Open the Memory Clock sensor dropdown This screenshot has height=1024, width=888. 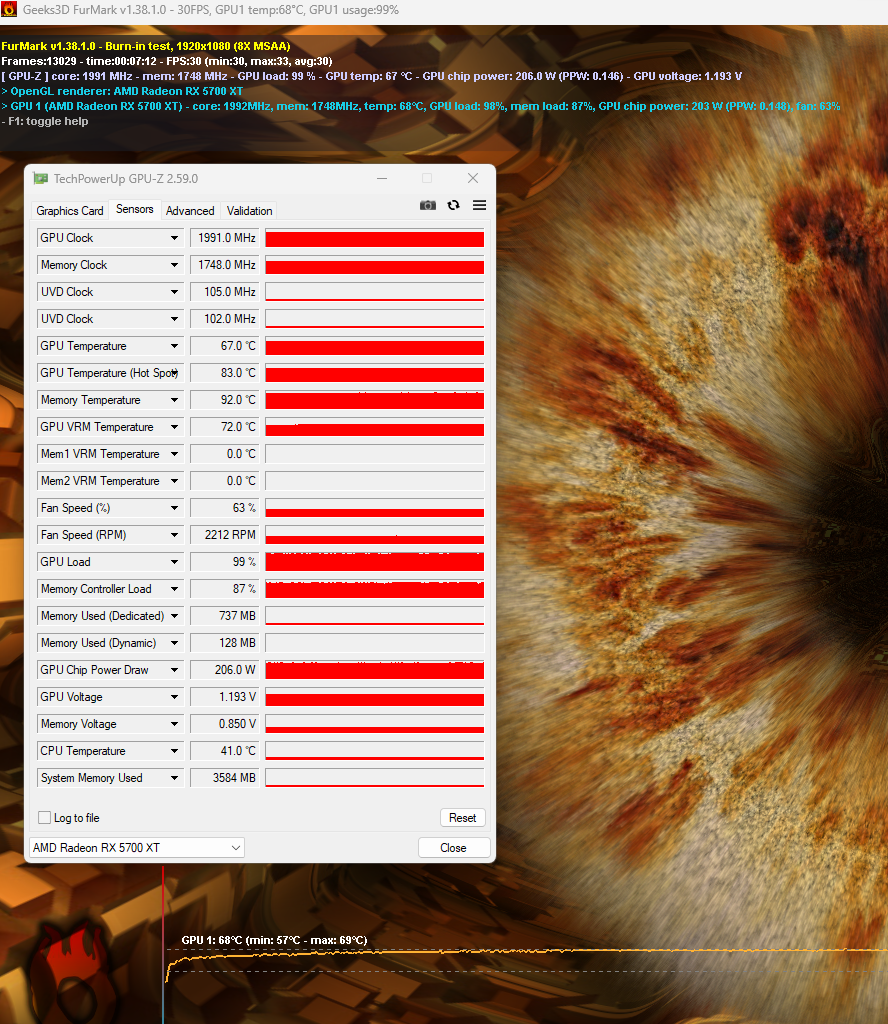click(x=174, y=265)
